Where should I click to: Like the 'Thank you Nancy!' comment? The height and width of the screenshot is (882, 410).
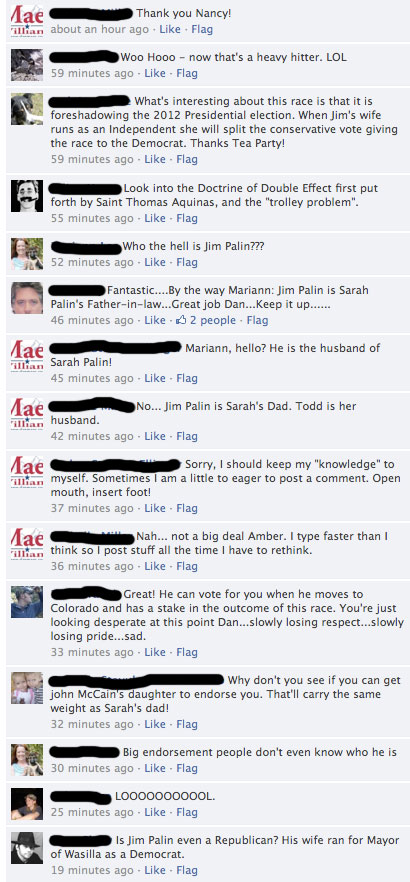[x=170, y=29]
